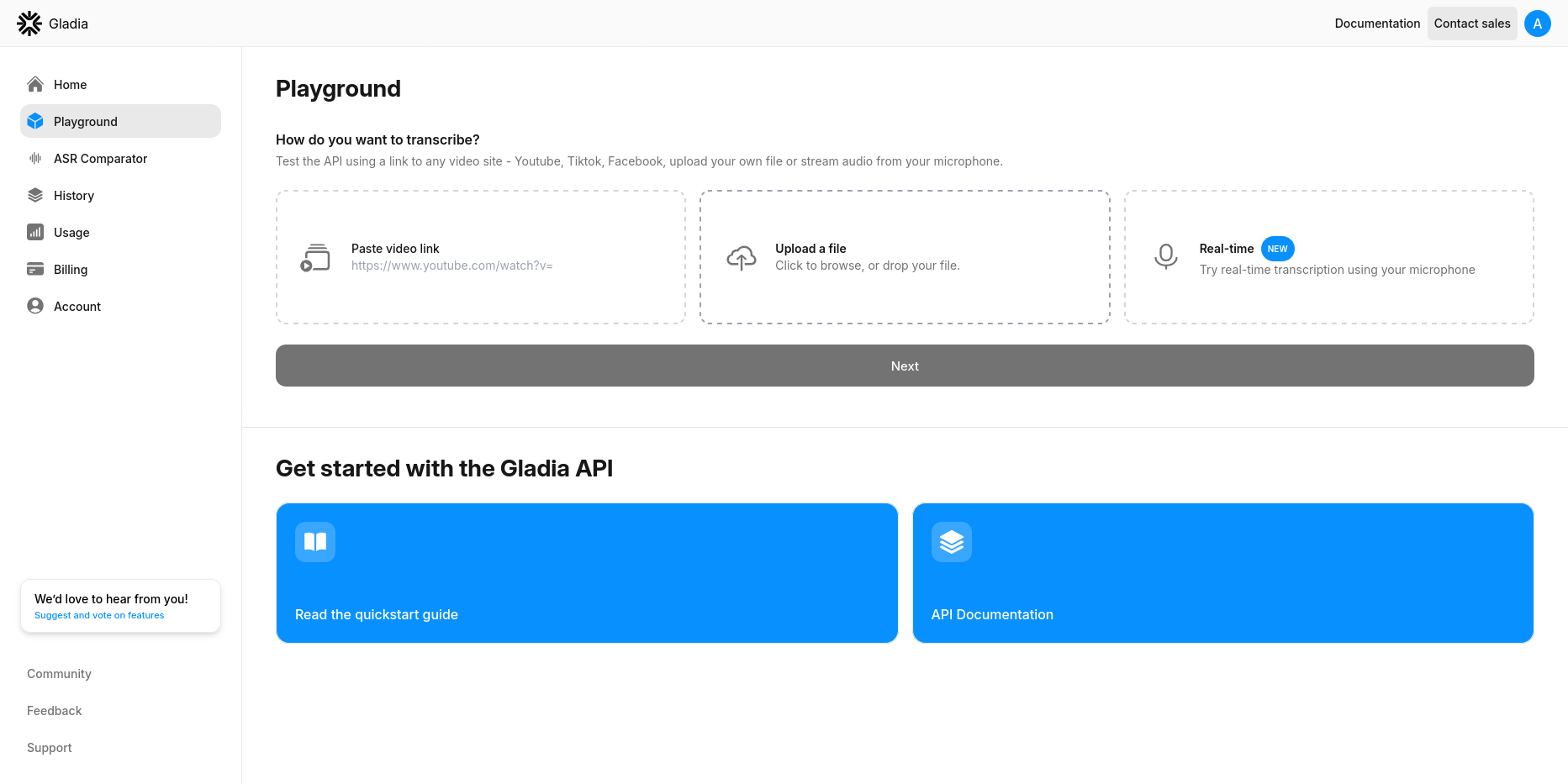Click the ASR Comparator waveform icon
Image resolution: width=1568 pixels, height=784 pixels.
(x=35, y=158)
